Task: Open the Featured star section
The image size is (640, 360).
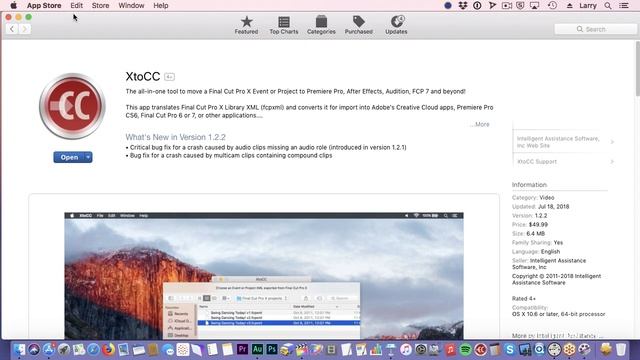Action: [x=246, y=25]
